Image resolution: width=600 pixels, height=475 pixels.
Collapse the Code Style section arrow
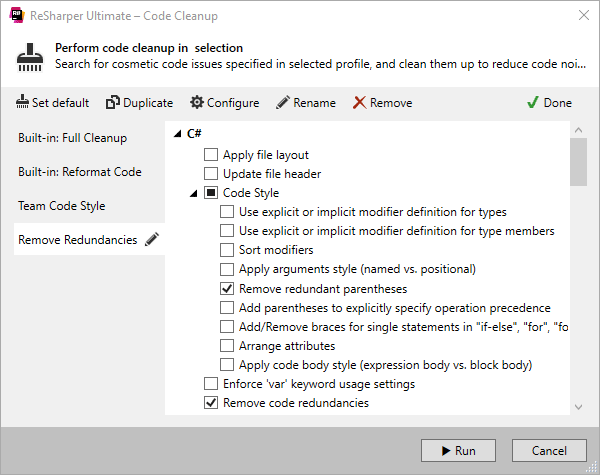coord(194,194)
